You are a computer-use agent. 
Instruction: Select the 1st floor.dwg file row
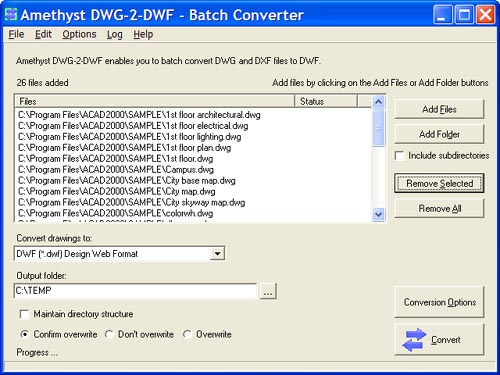(x=116, y=159)
